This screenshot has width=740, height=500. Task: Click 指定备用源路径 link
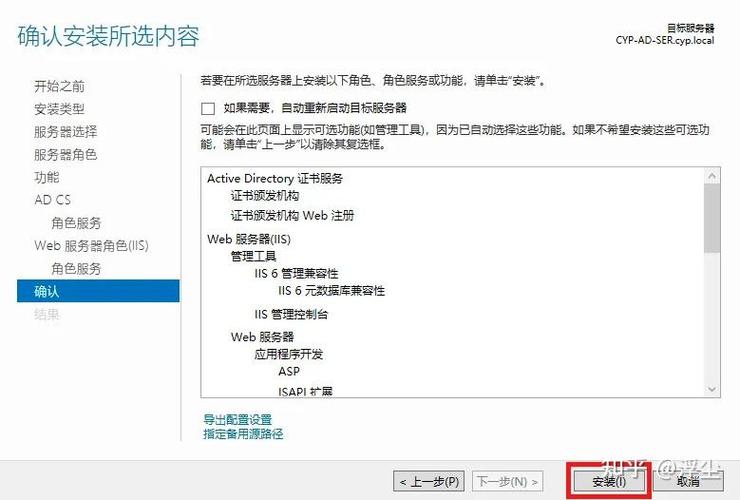coord(243,433)
